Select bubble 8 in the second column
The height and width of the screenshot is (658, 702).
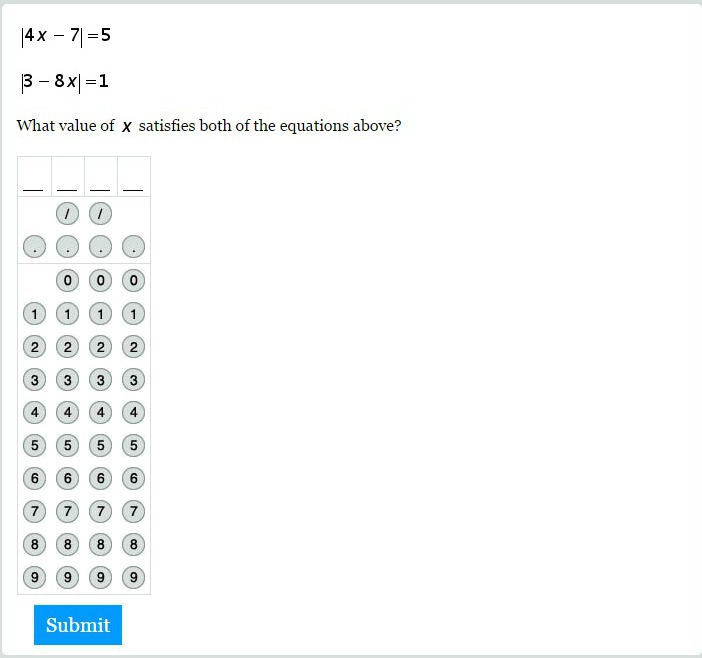coord(67,544)
